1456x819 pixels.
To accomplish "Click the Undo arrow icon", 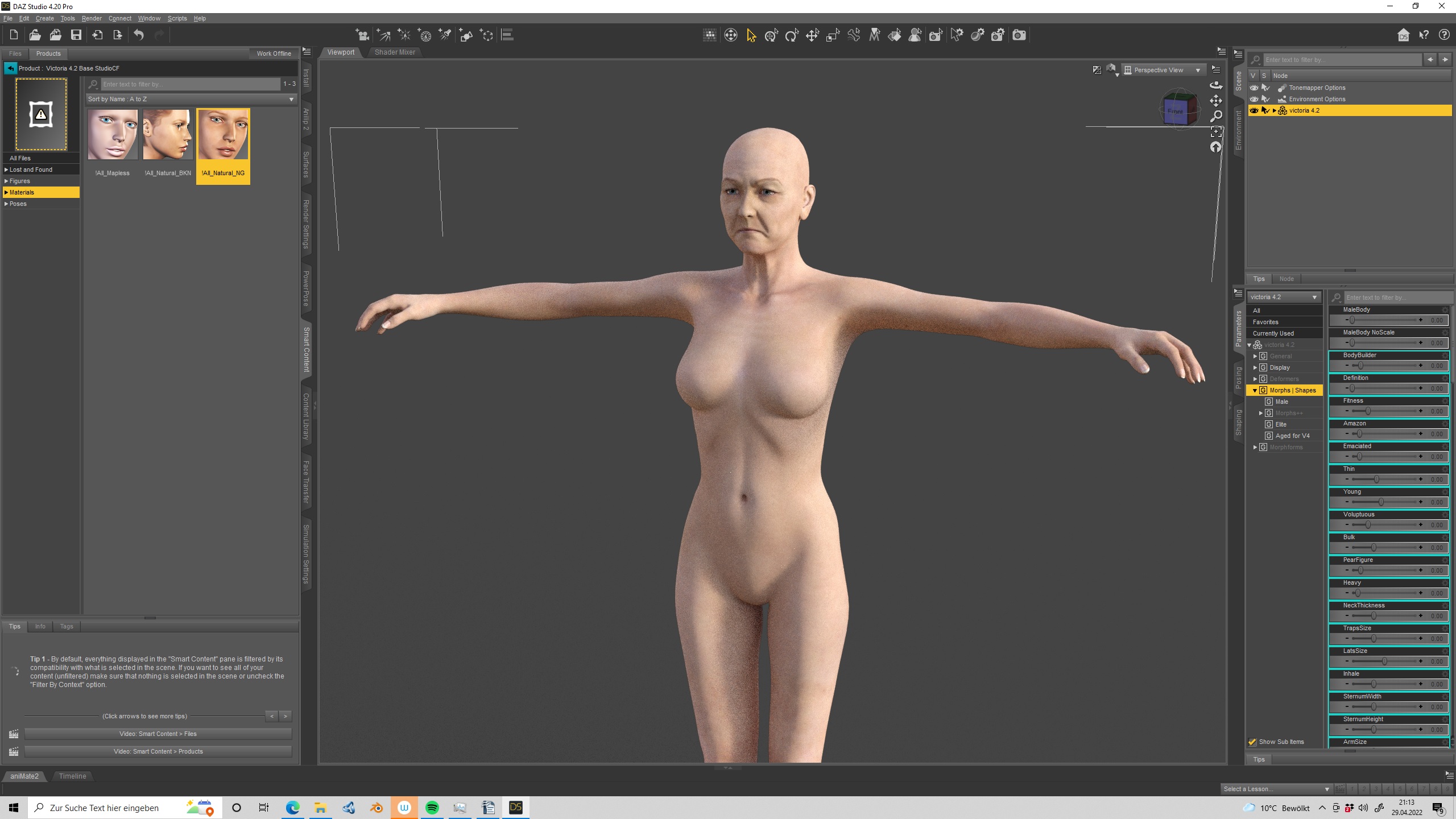I will (139, 35).
